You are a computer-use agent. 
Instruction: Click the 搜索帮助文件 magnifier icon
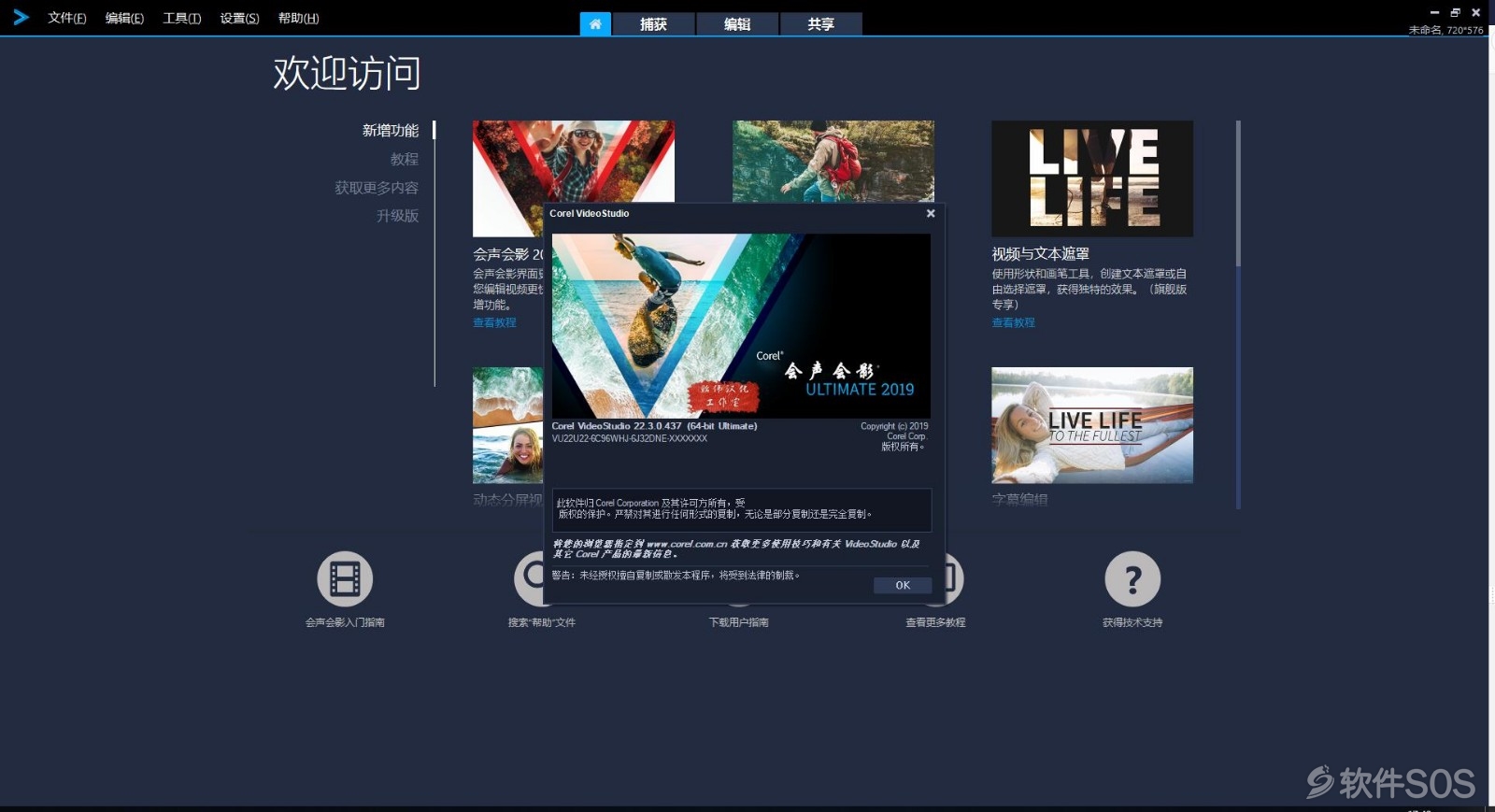click(529, 578)
